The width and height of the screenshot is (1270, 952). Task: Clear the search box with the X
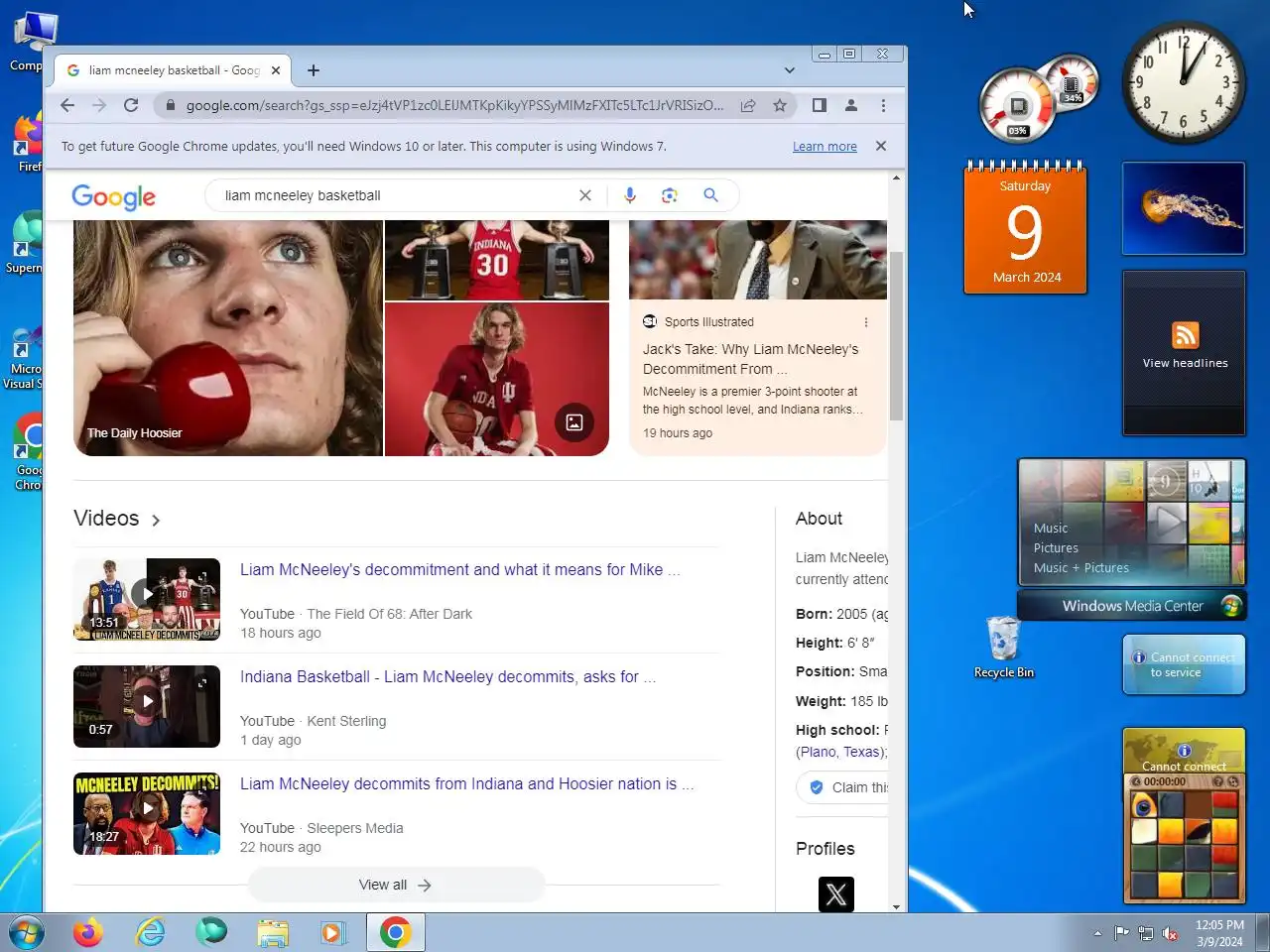click(585, 195)
